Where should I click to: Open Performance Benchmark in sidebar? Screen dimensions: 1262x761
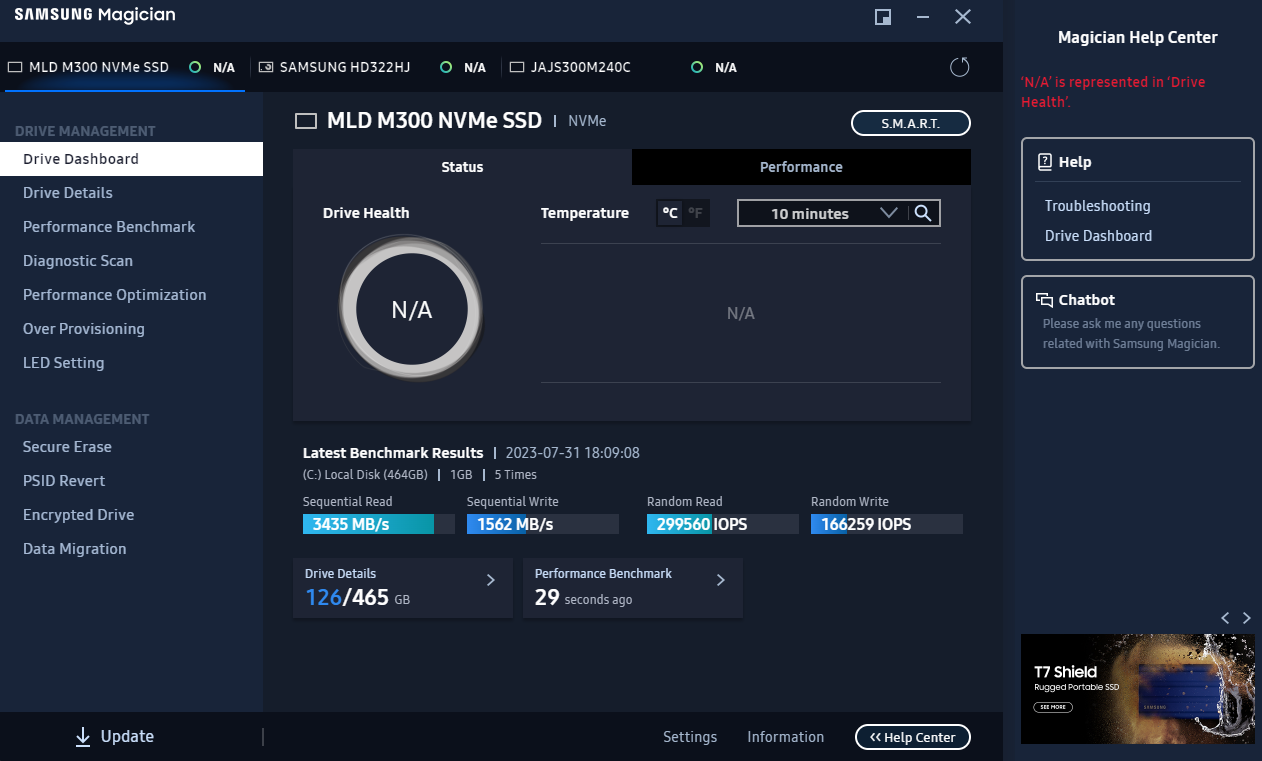(x=131, y=227)
